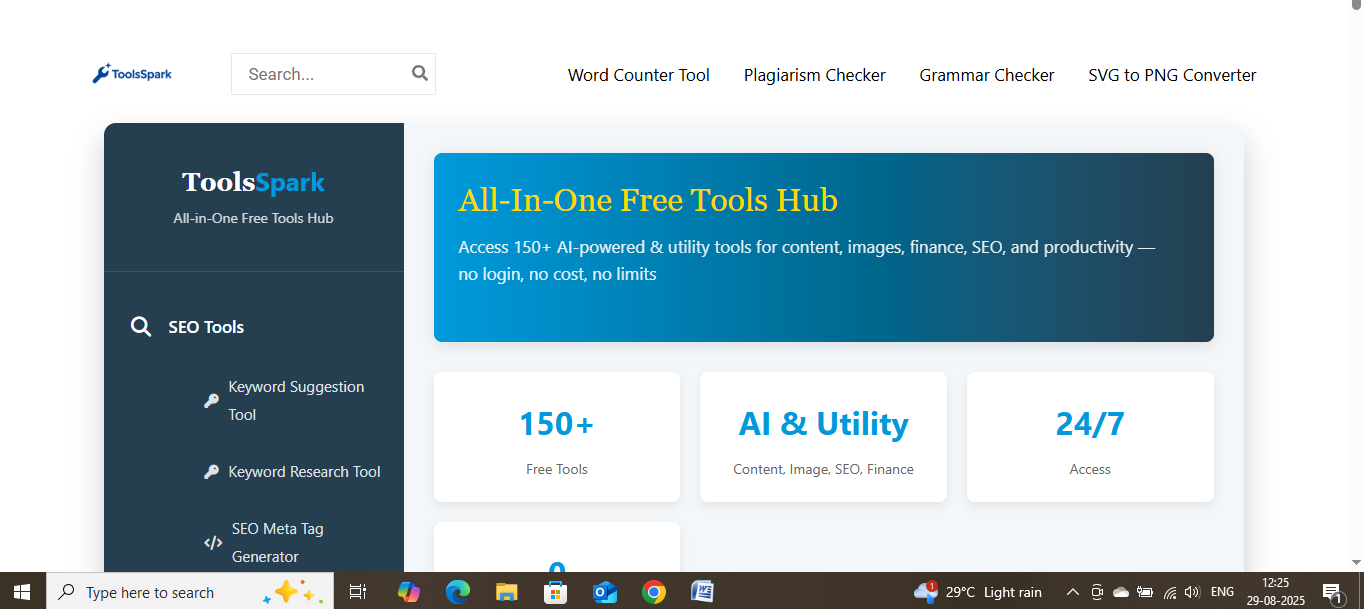Click the code icon beside SEO Meta Tag Generator

[213, 542]
